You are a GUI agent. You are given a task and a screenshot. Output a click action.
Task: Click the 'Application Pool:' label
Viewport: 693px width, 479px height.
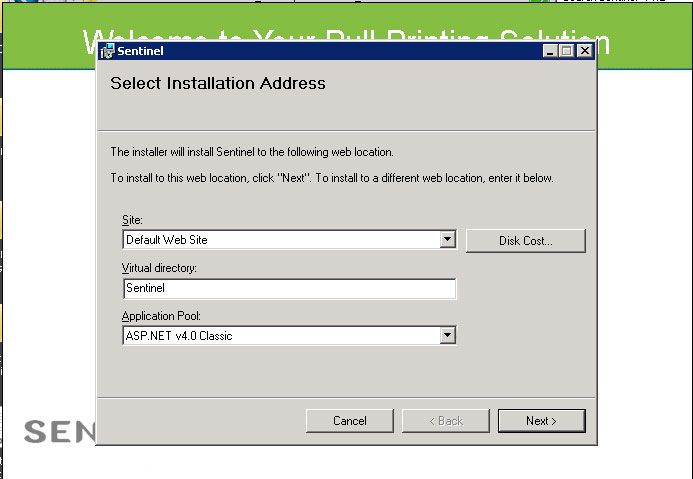pos(161,316)
